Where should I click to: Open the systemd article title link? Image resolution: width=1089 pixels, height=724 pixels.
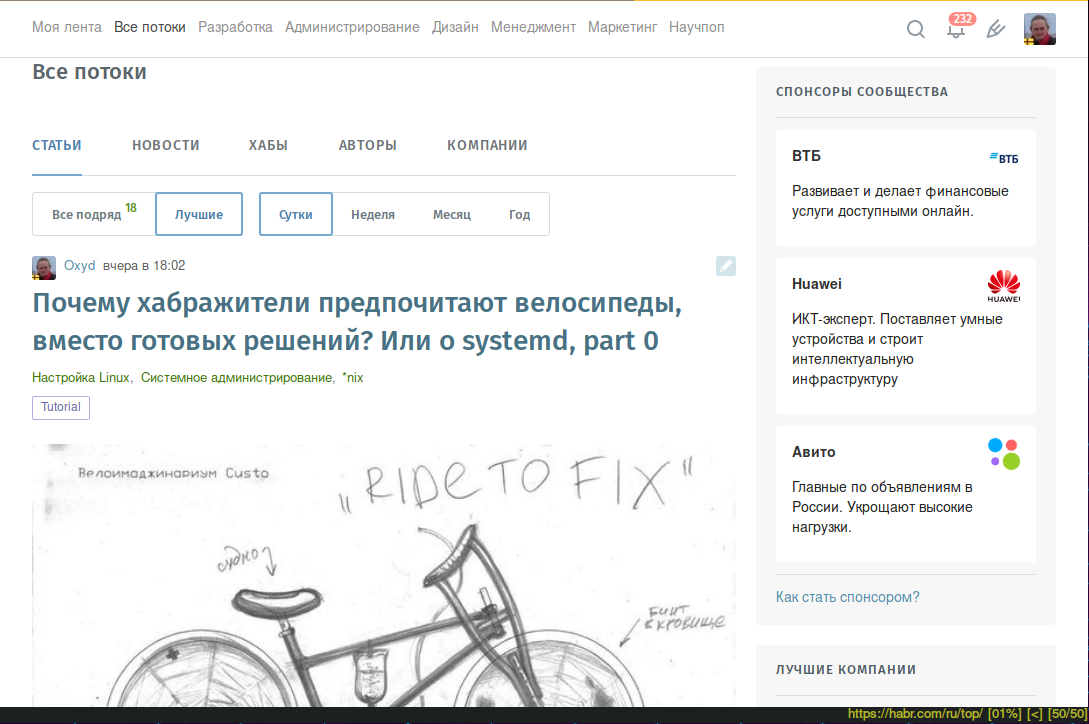click(357, 322)
